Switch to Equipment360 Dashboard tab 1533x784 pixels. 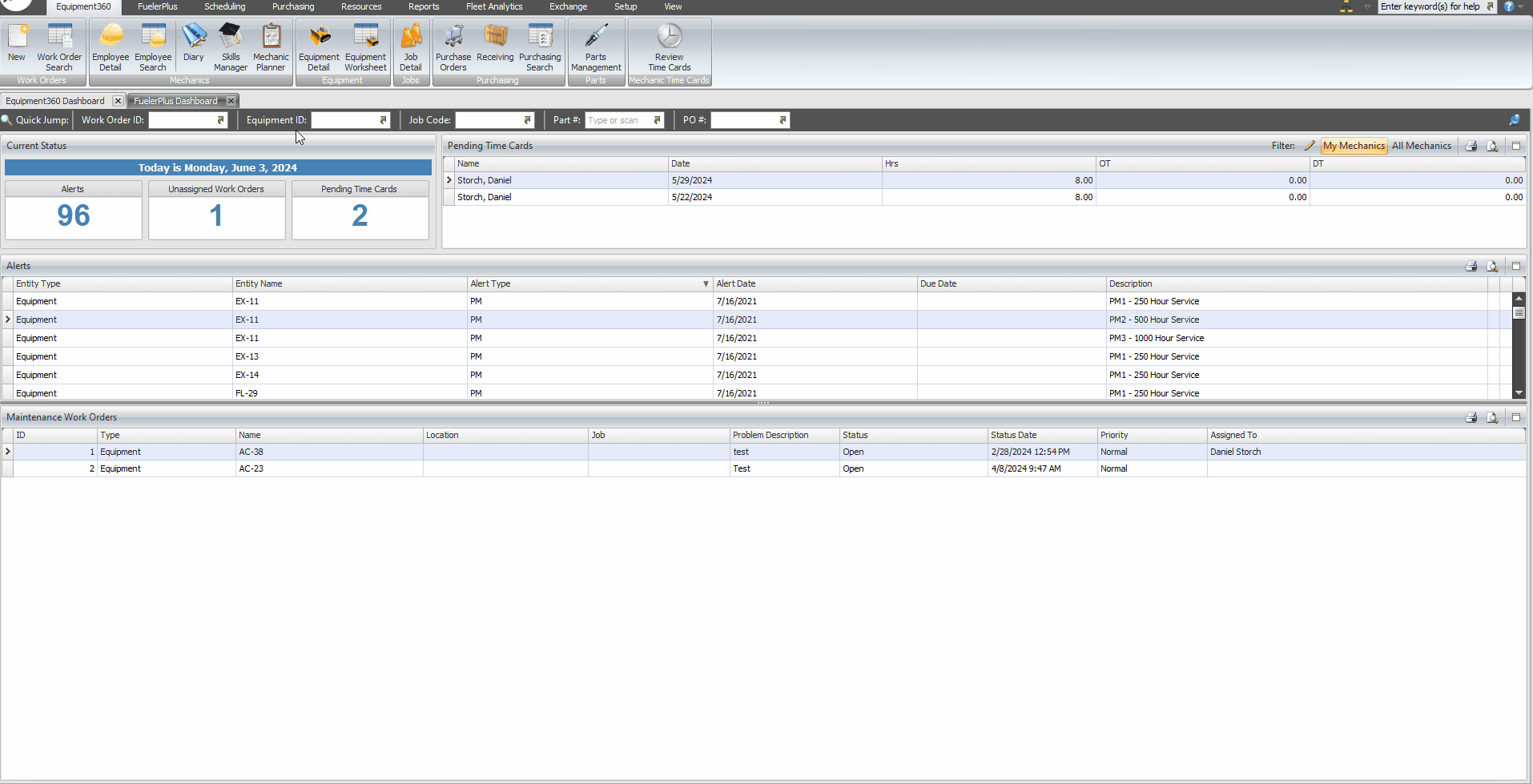(x=55, y=101)
